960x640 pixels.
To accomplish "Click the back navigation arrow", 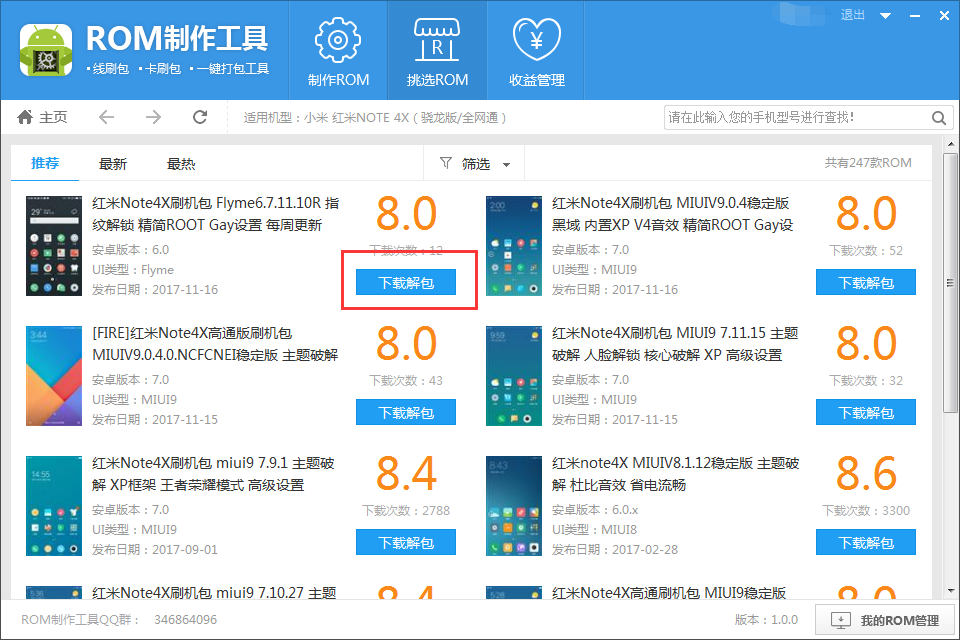I will (106, 117).
